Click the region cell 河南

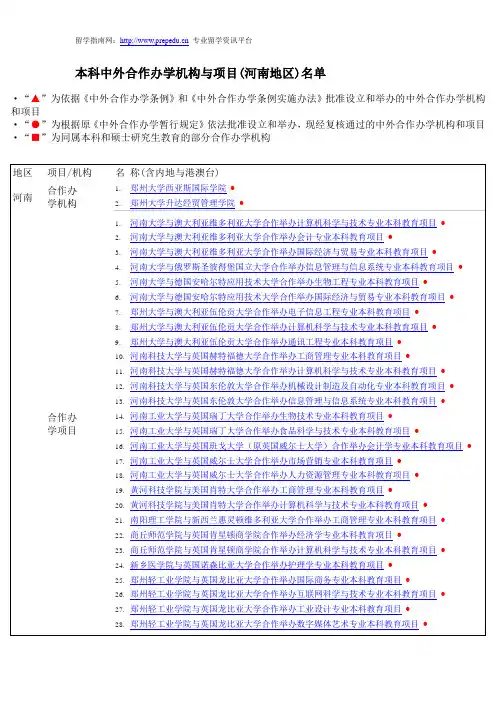click(23, 197)
